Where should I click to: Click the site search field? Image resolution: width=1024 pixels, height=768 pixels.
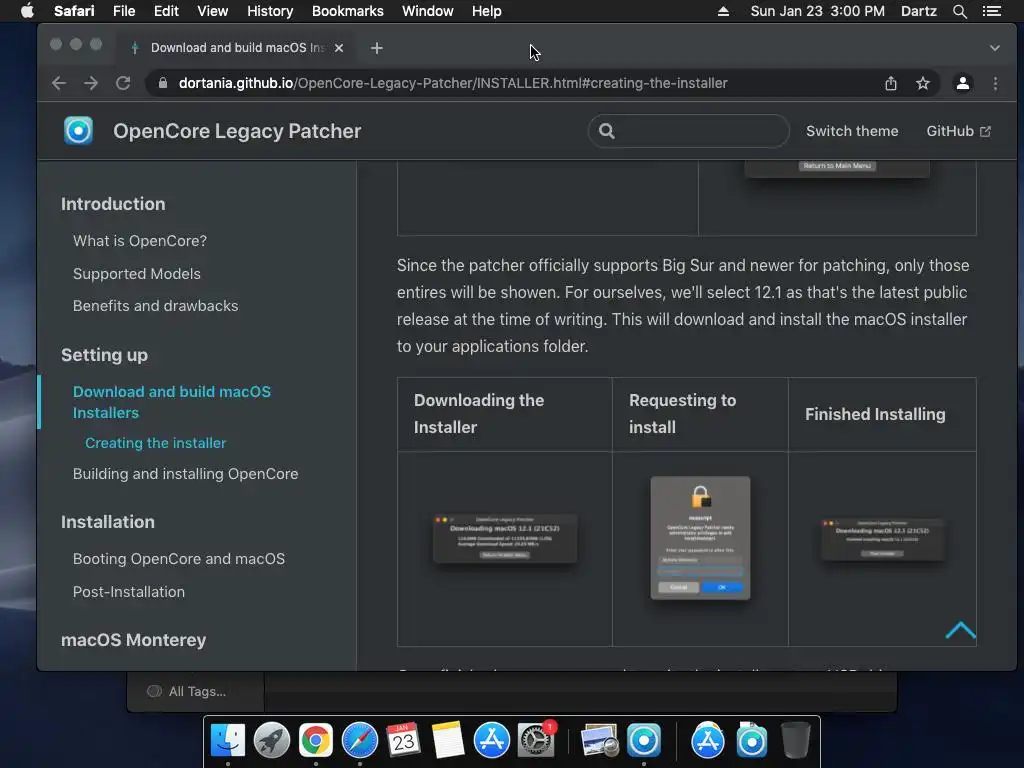pyautogui.click(x=688, y=131)
